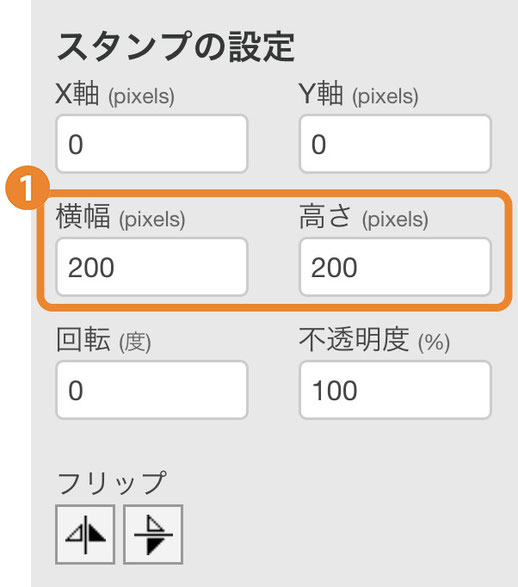Click the (%) unit text beside 不透明度
This screenshot has width=518, height=587.
[434, 342]
